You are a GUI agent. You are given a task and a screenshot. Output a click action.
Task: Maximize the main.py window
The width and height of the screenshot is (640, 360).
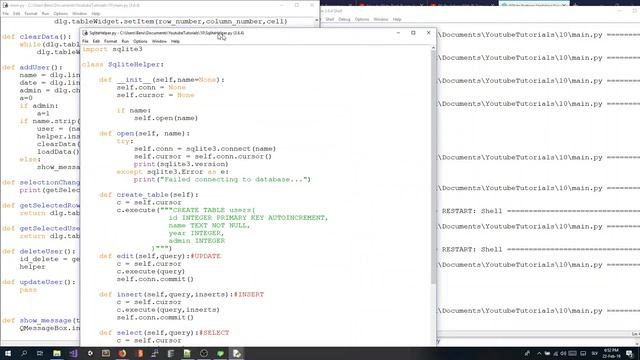pyautogui.click(x=297, y=5)
